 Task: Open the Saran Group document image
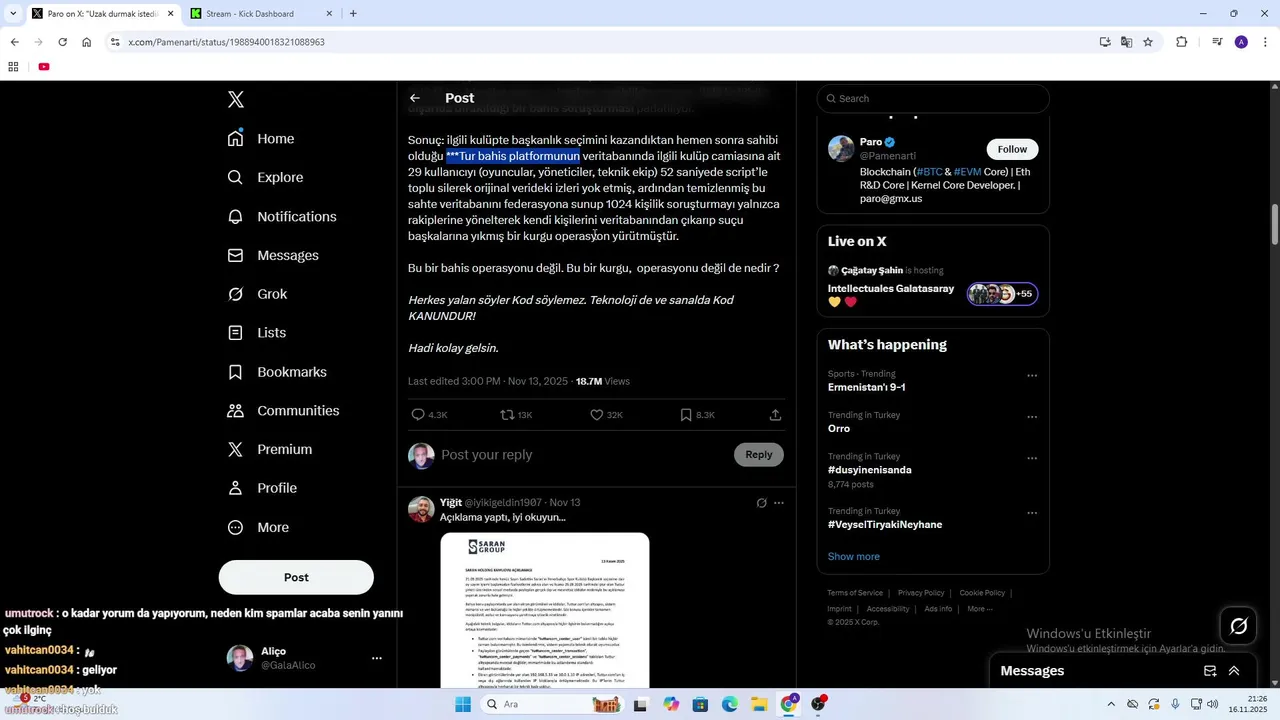[x=545, y=610]
